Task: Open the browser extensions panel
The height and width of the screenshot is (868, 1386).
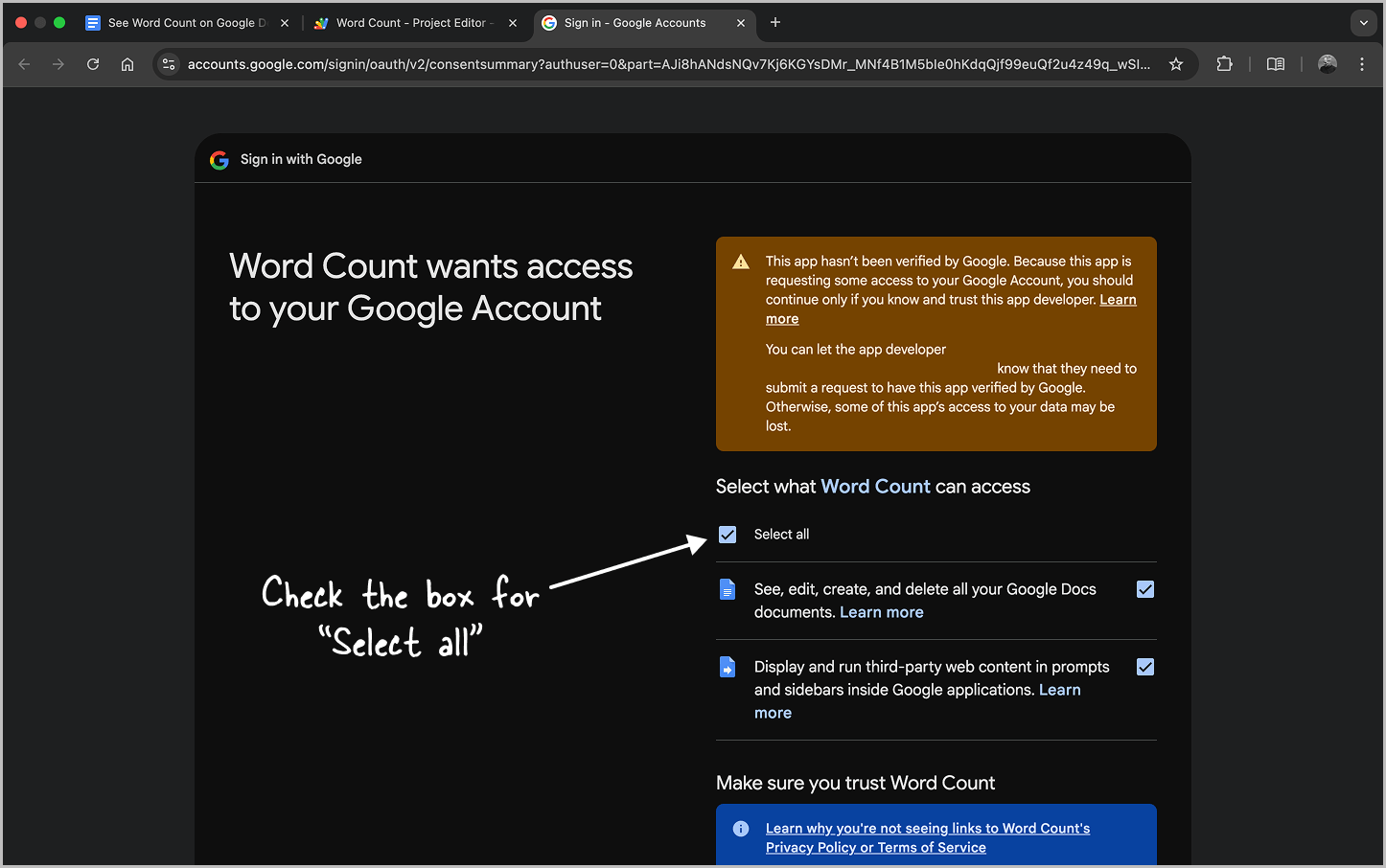Action: coord(1225,64)
